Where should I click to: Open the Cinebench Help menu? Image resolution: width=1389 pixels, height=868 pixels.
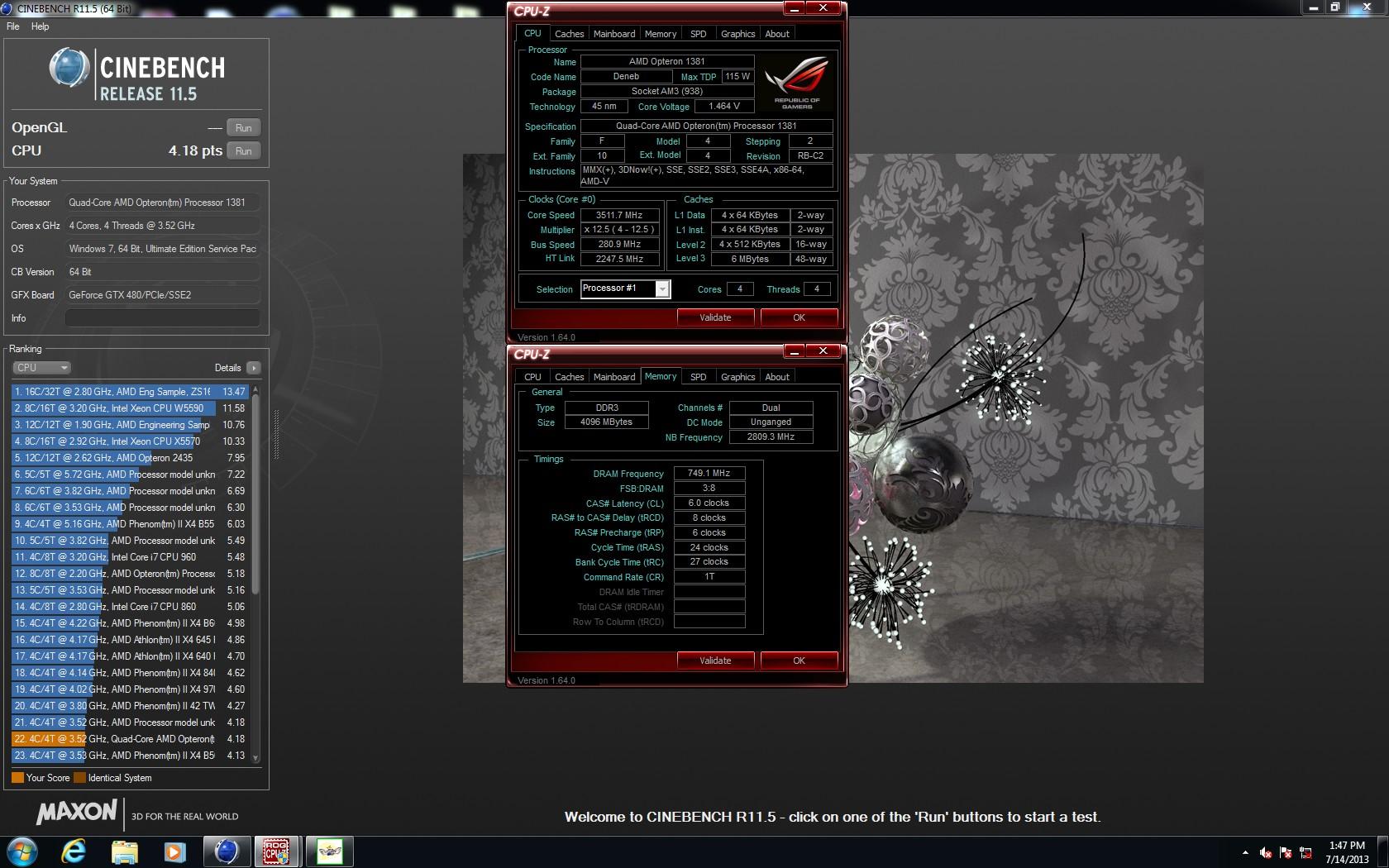tap(40, 26)
